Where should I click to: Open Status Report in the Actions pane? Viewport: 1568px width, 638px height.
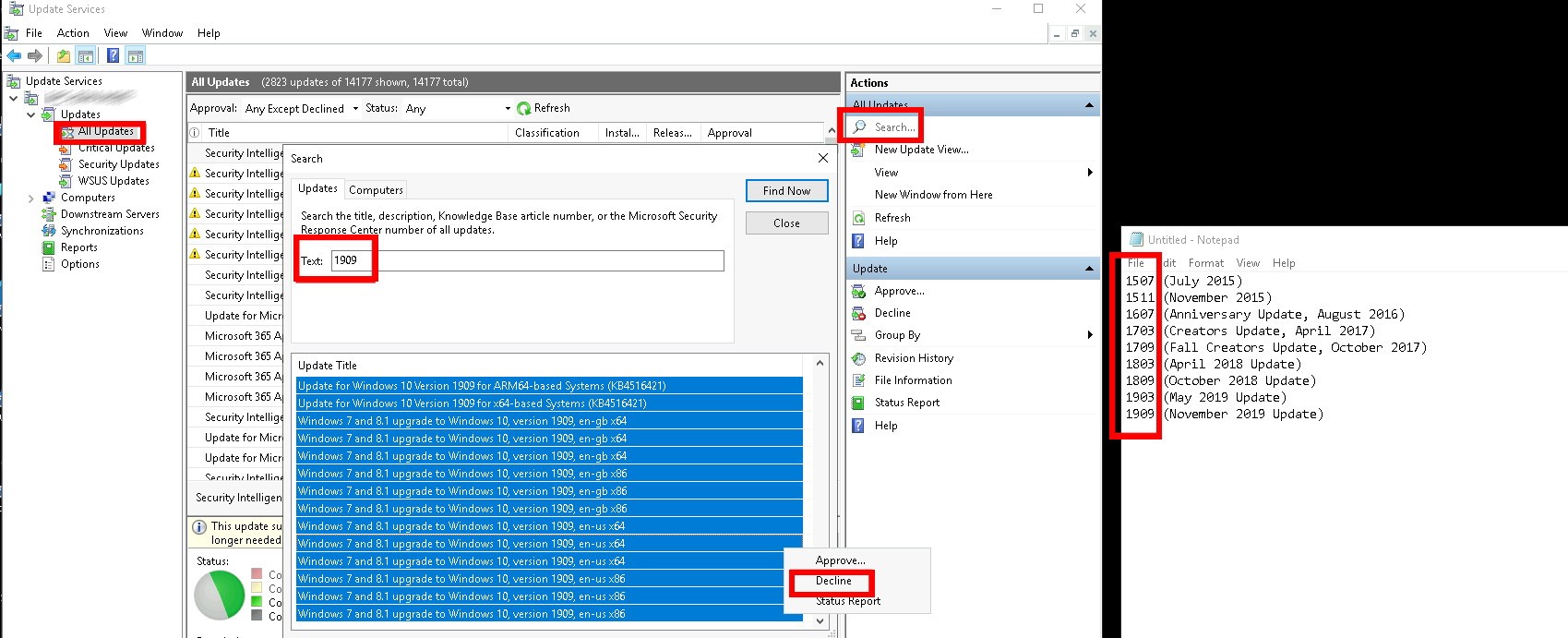pyautogui.click(x=906, y=403)
